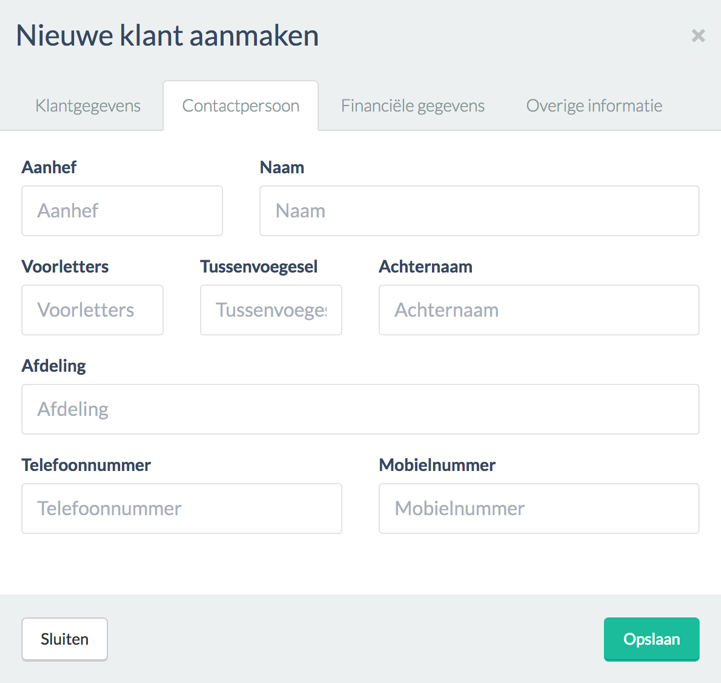Click the bold Telefoonnummer label text

(x=86, y=465)
